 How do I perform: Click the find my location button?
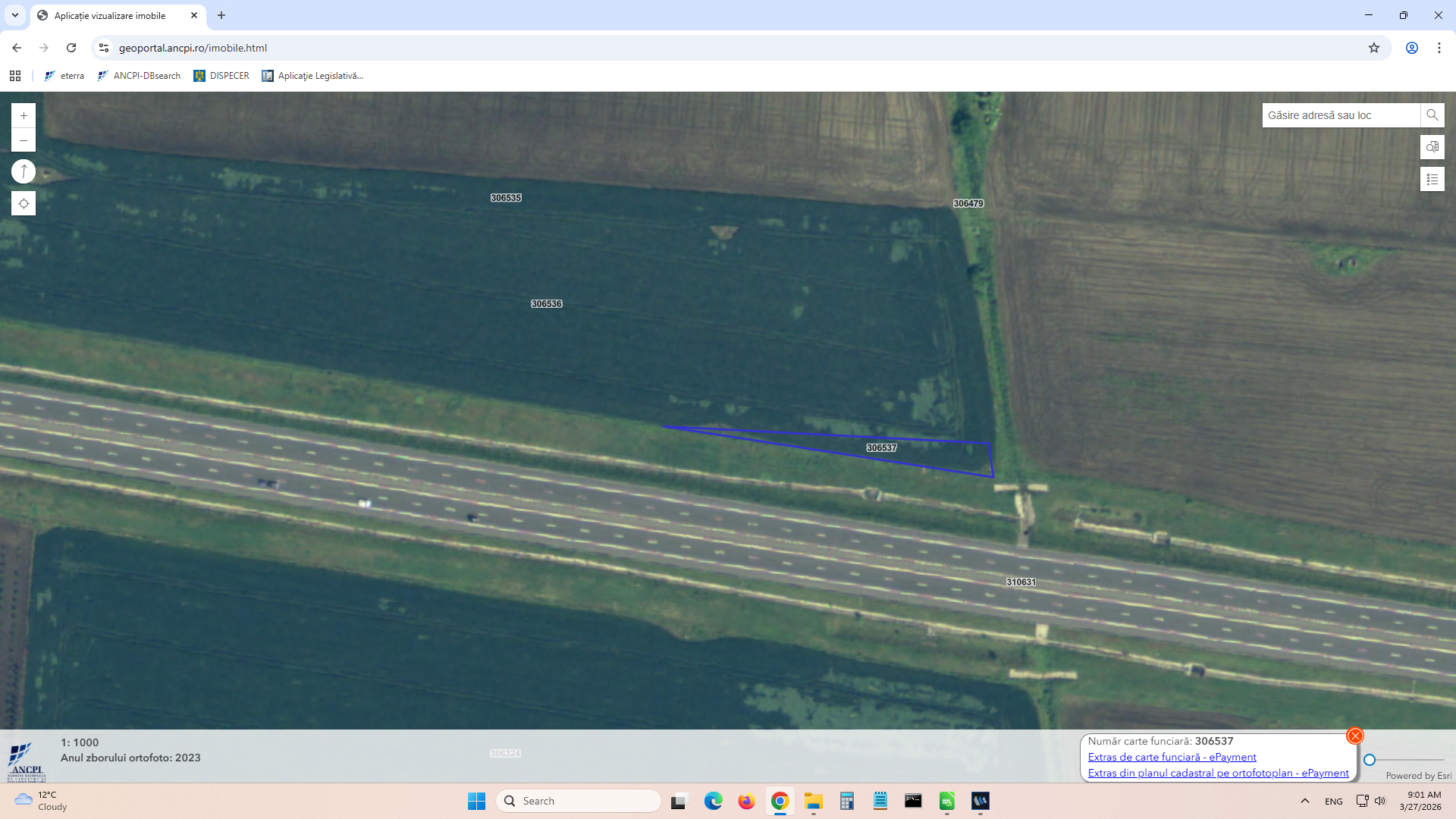(24, 203)
